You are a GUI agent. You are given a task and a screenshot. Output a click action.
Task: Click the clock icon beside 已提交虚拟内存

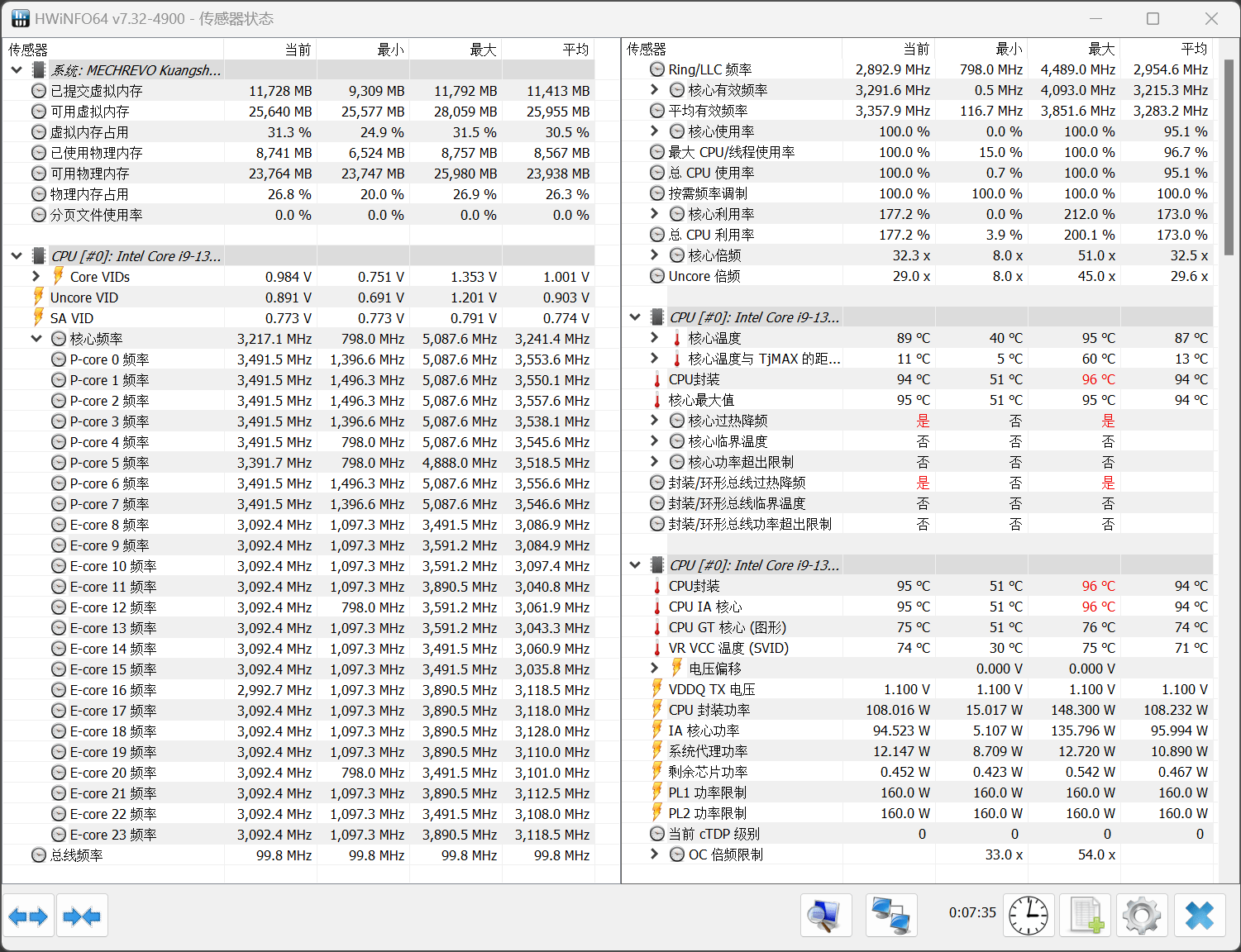pos(39,91)
